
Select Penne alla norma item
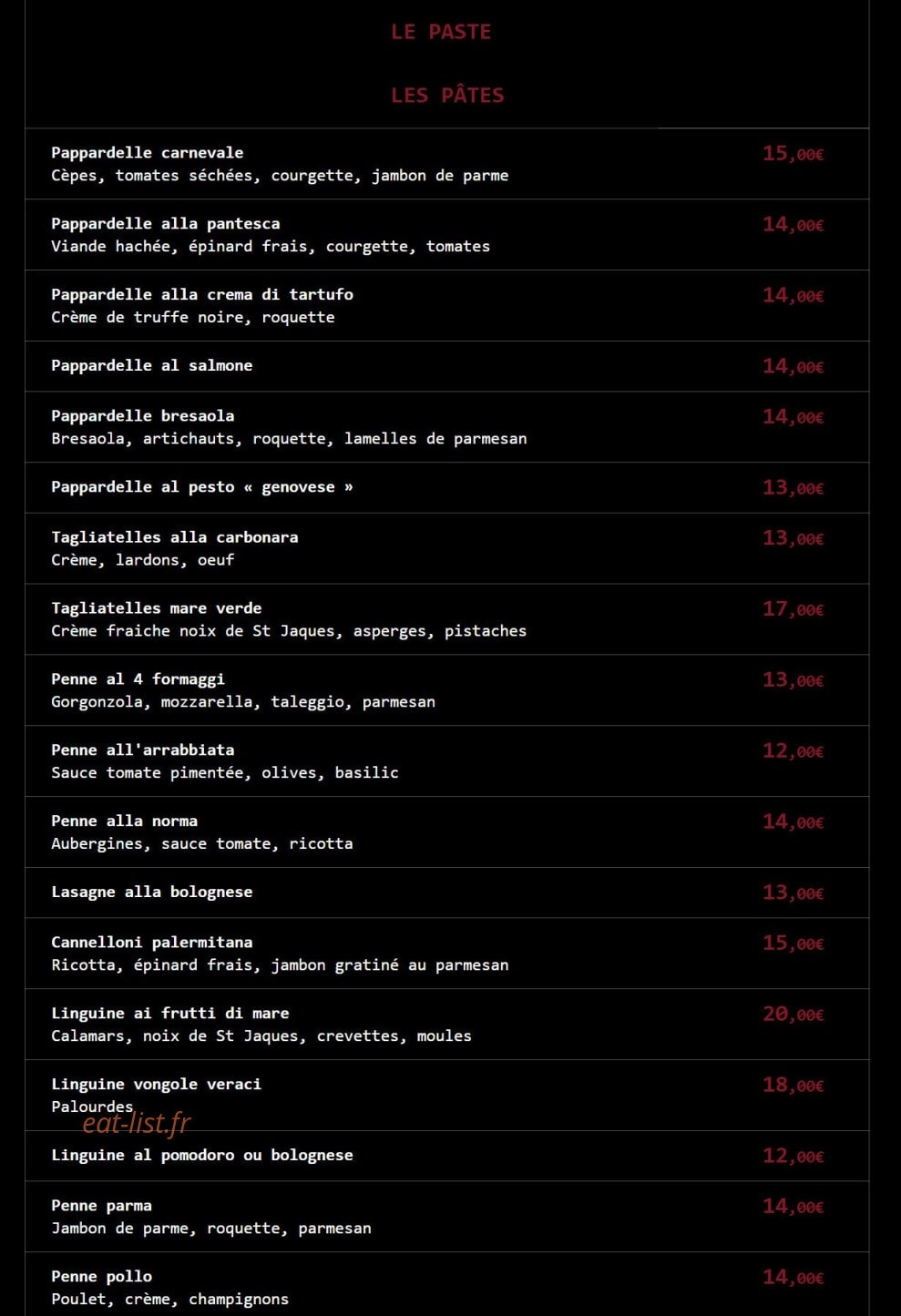click(125, 821)
